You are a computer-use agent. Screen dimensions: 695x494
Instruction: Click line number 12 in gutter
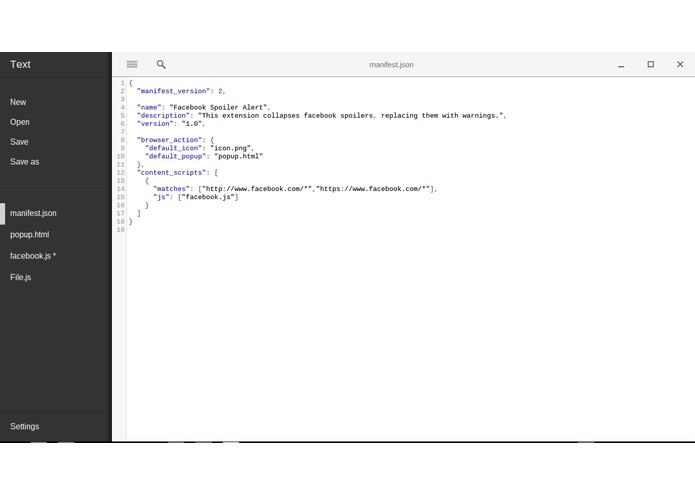[121, 172]
